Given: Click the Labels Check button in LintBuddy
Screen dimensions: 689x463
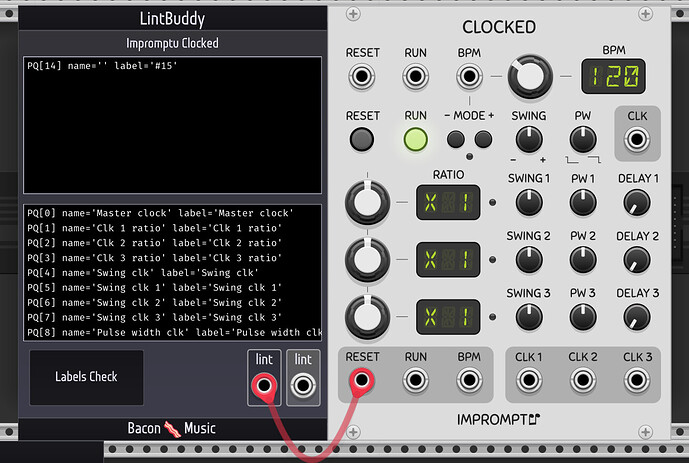Looking at the screenshot, I should [87, 377].
